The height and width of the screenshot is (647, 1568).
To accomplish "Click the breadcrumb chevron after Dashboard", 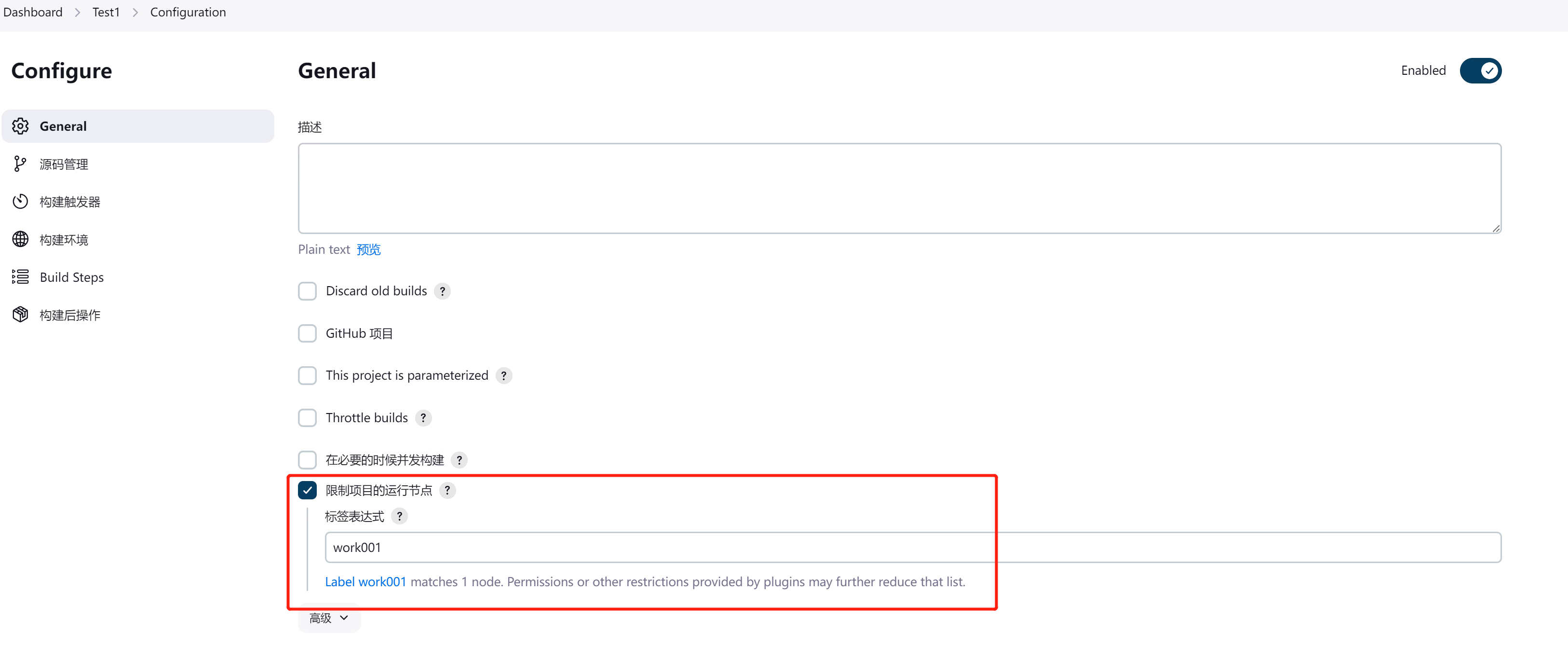I will 77,12.
